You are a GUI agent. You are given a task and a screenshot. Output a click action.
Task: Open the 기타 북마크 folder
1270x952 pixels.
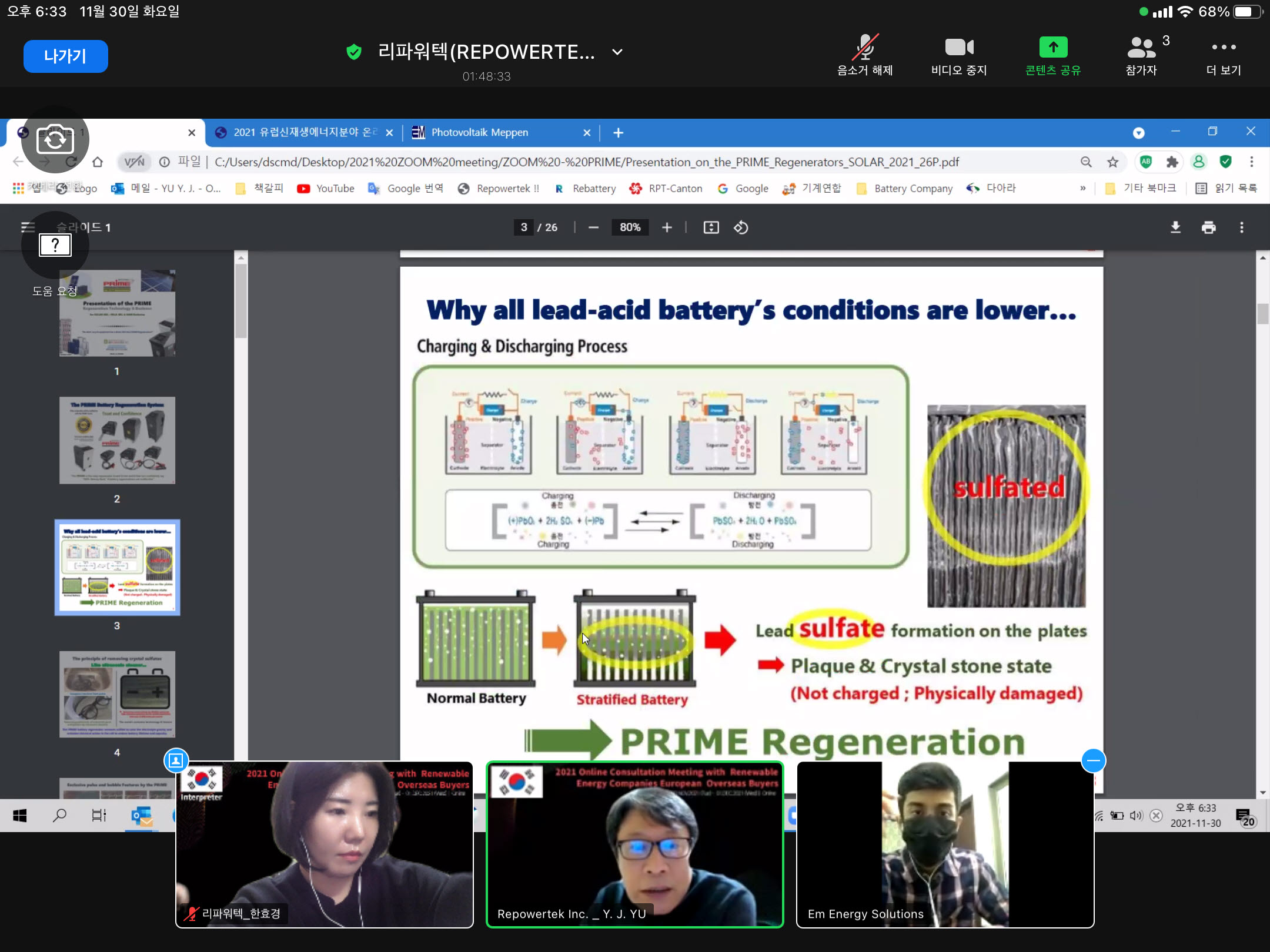(1141, 188)
